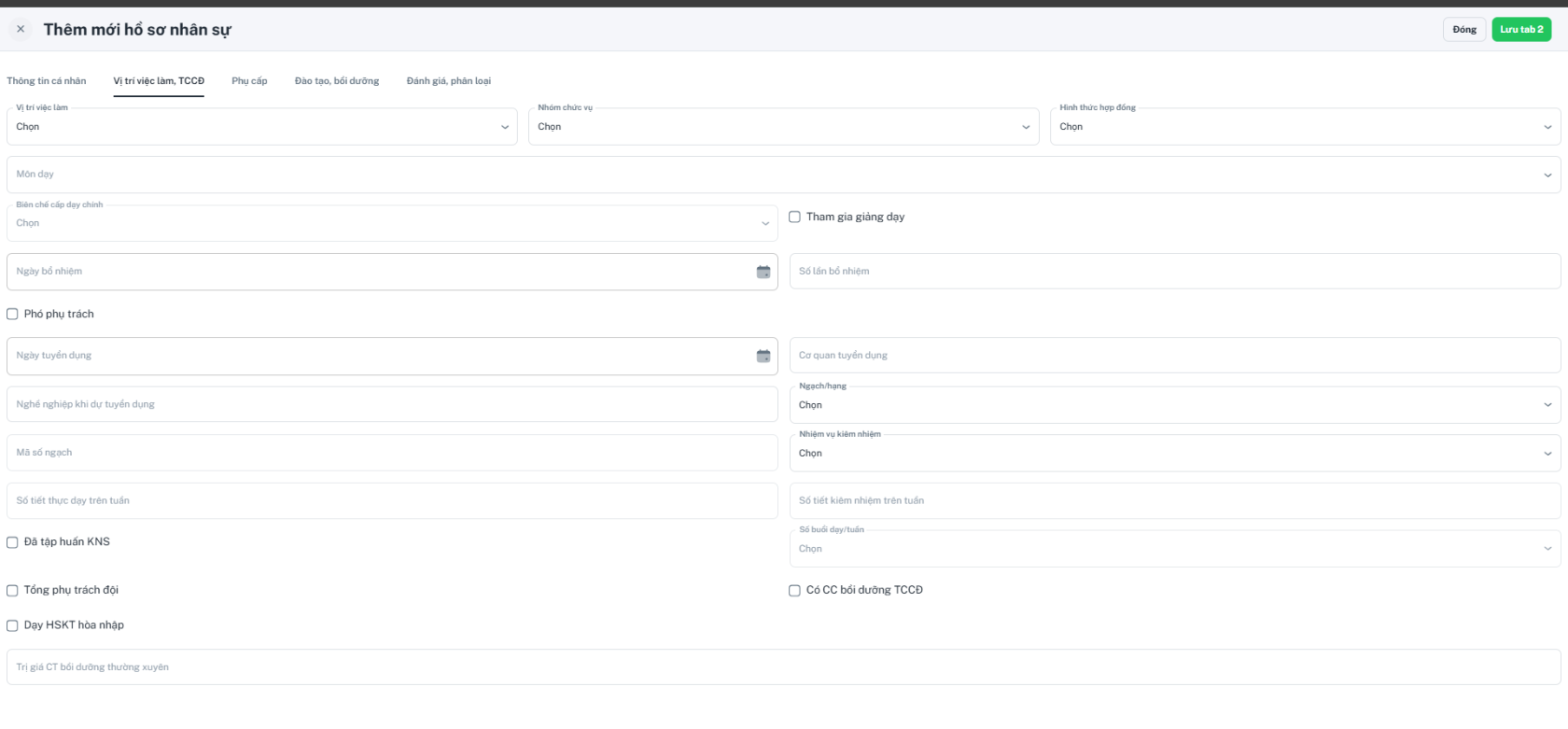
Task: Click the Số lần bổ nhiệm field
Action: pyautogui.click(x=1175, y=272)
